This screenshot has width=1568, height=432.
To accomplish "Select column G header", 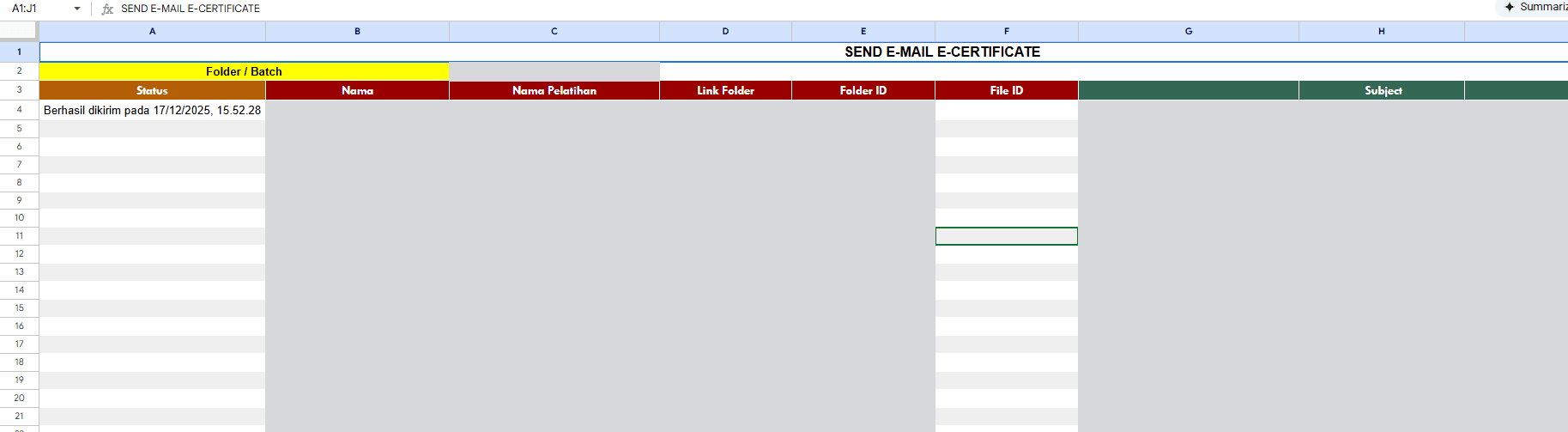I will pyautogui.click(x=1189, y=31).
